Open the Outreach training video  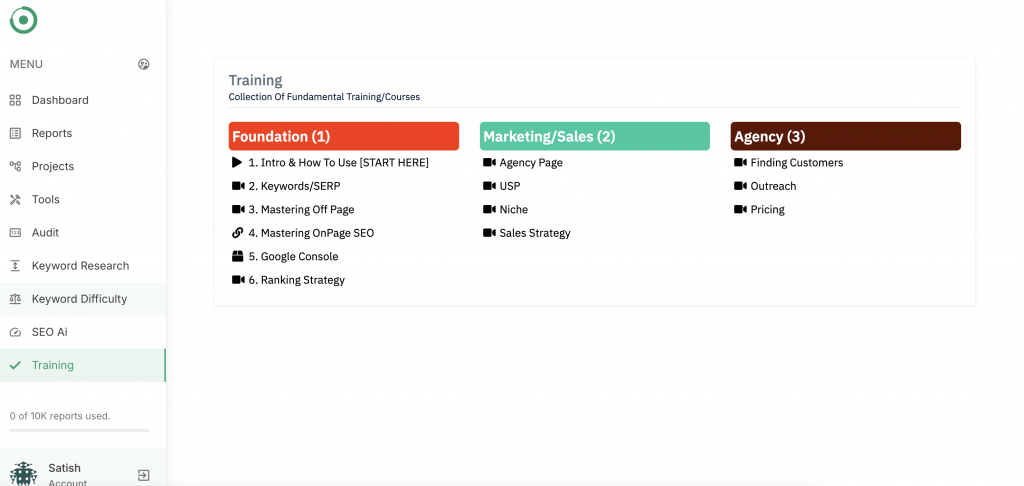pos(773,186)
